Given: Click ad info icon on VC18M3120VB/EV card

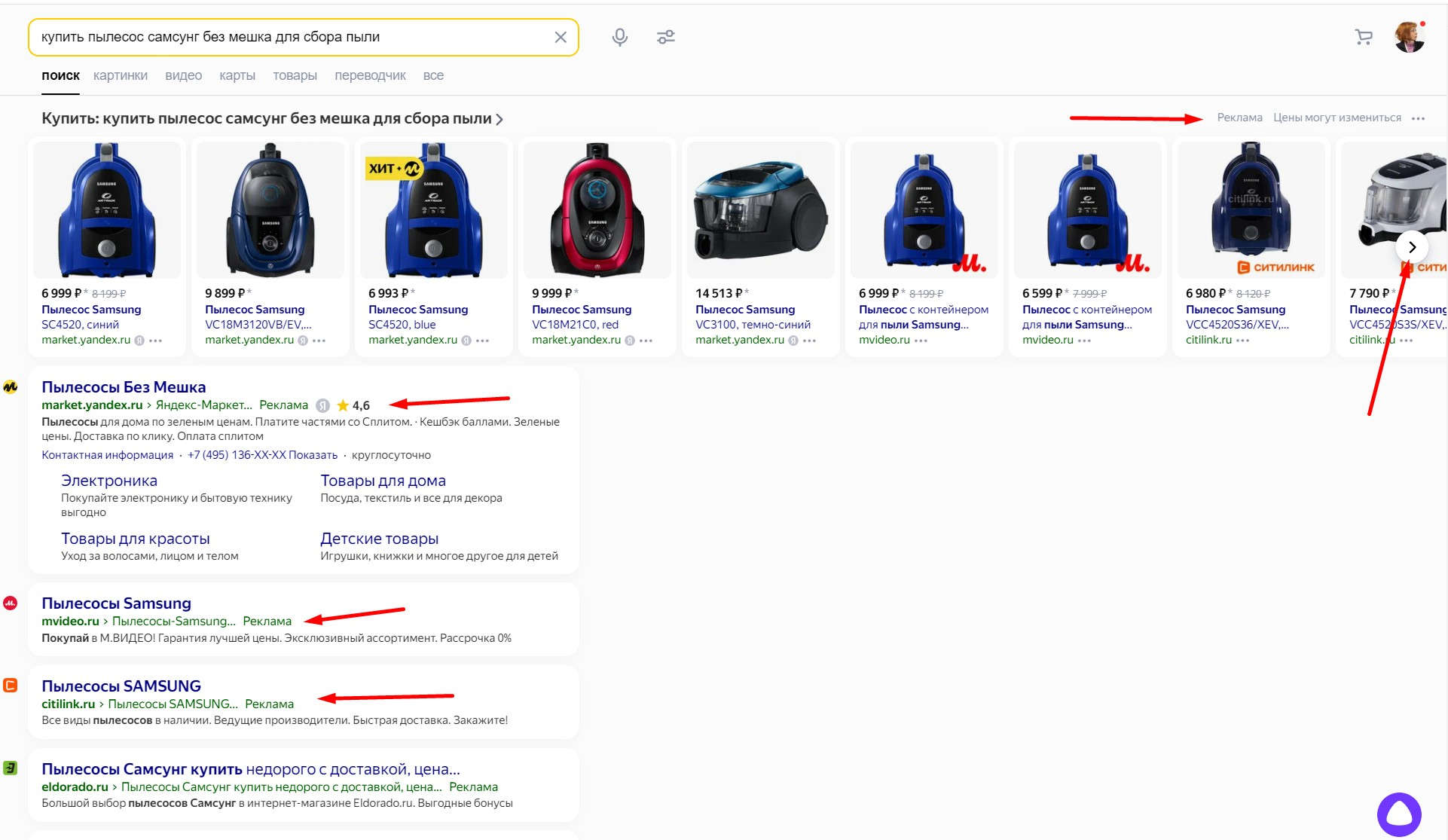Looking at the screenshot, I should (303, 341).
